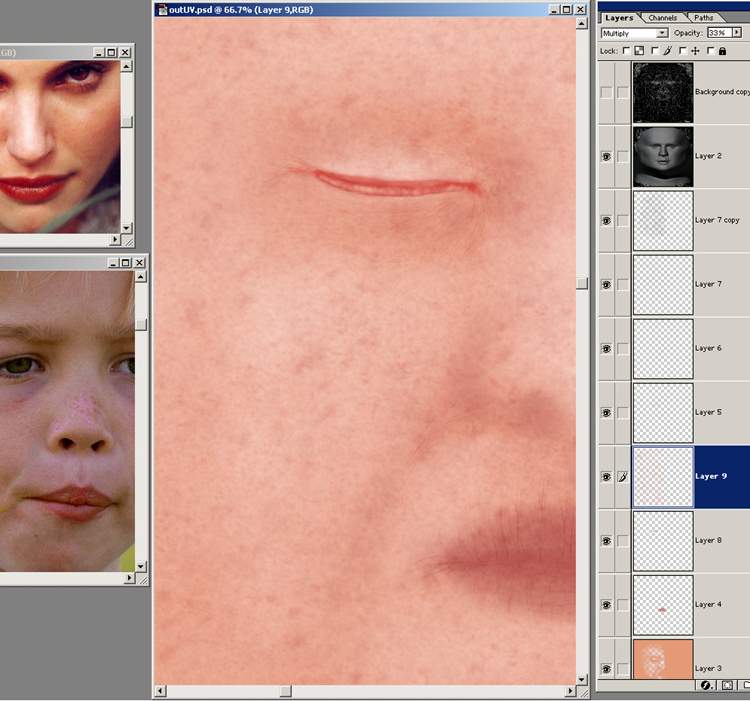Screen dimensions: 750x701
Task: Check the lock all checkbox beside padlock
Action: [x=710, y=51]
